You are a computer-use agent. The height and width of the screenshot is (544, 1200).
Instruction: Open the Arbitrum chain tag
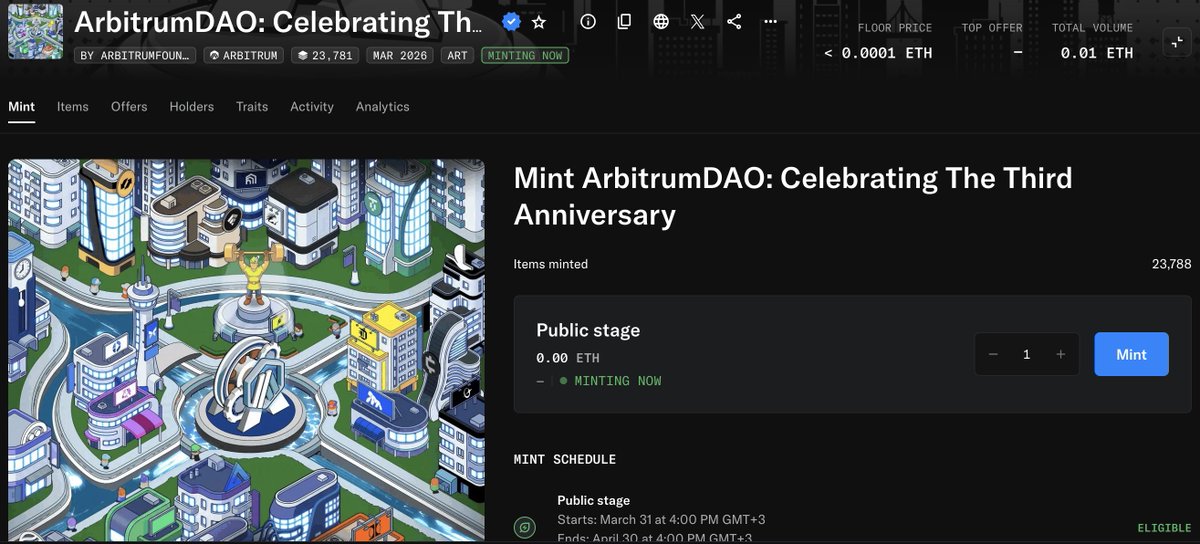coord(244,55)
